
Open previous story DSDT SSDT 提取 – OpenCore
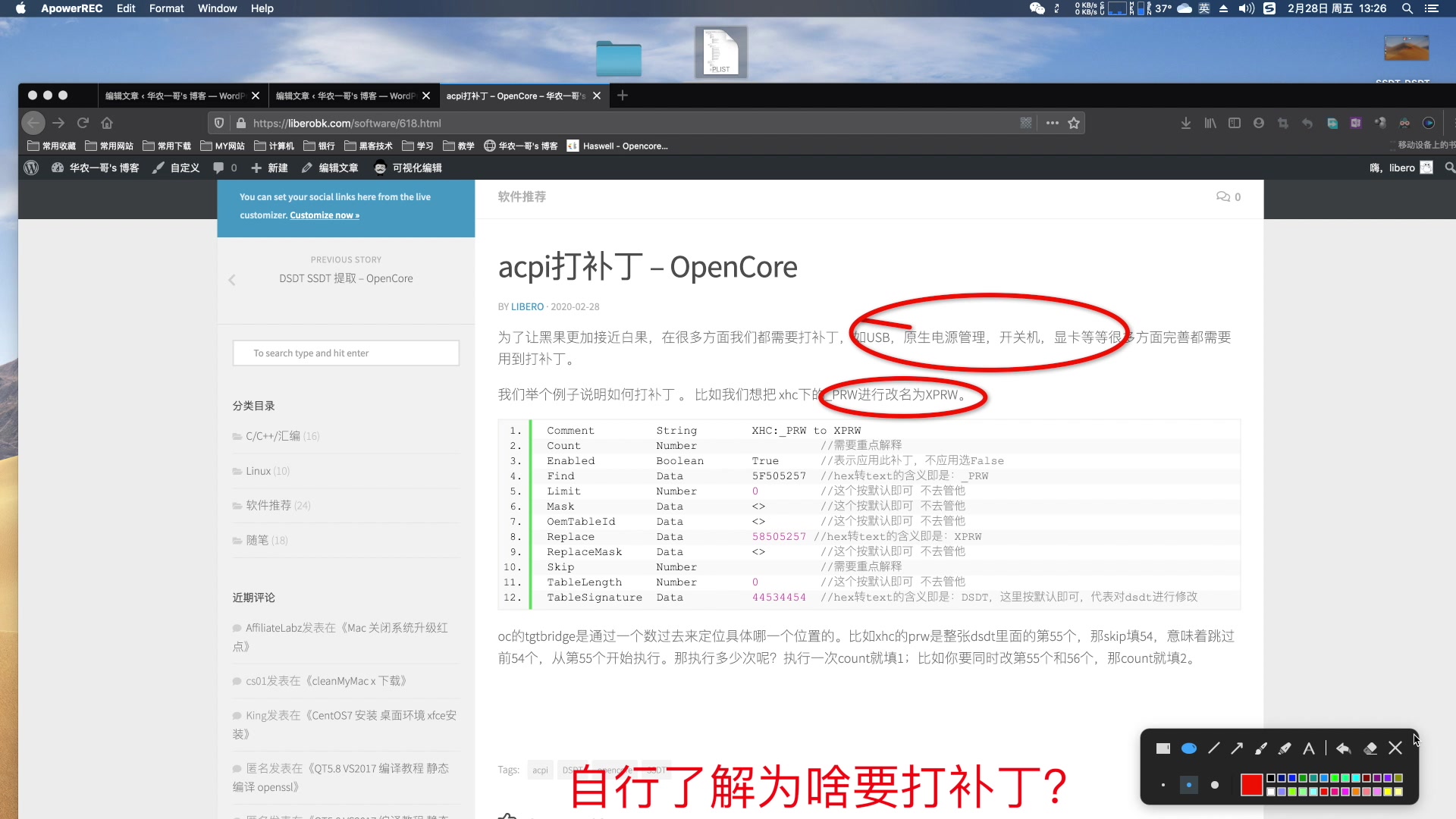pos(346,278)
